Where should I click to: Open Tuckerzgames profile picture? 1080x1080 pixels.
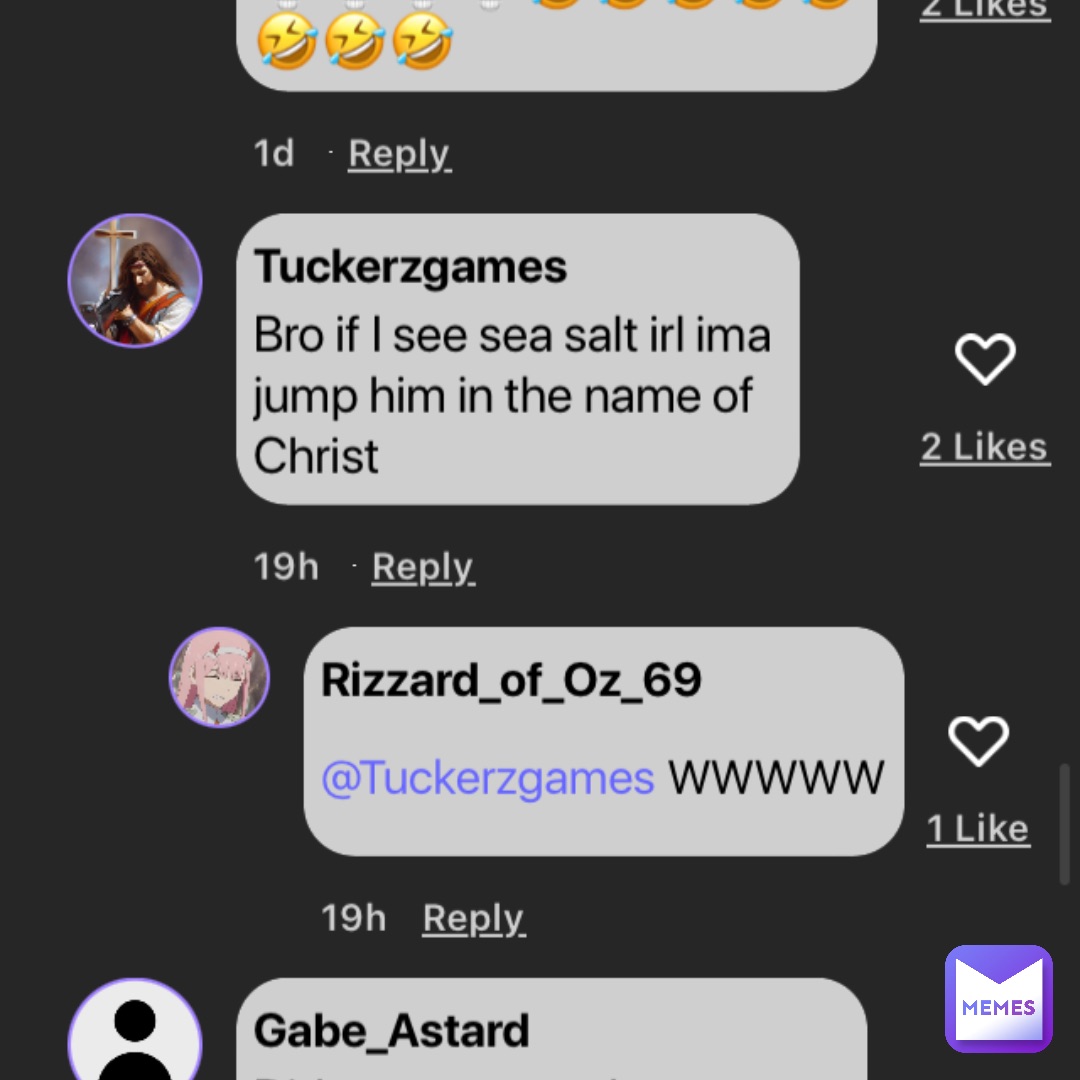pyautogui.click(x=135, y=281)
